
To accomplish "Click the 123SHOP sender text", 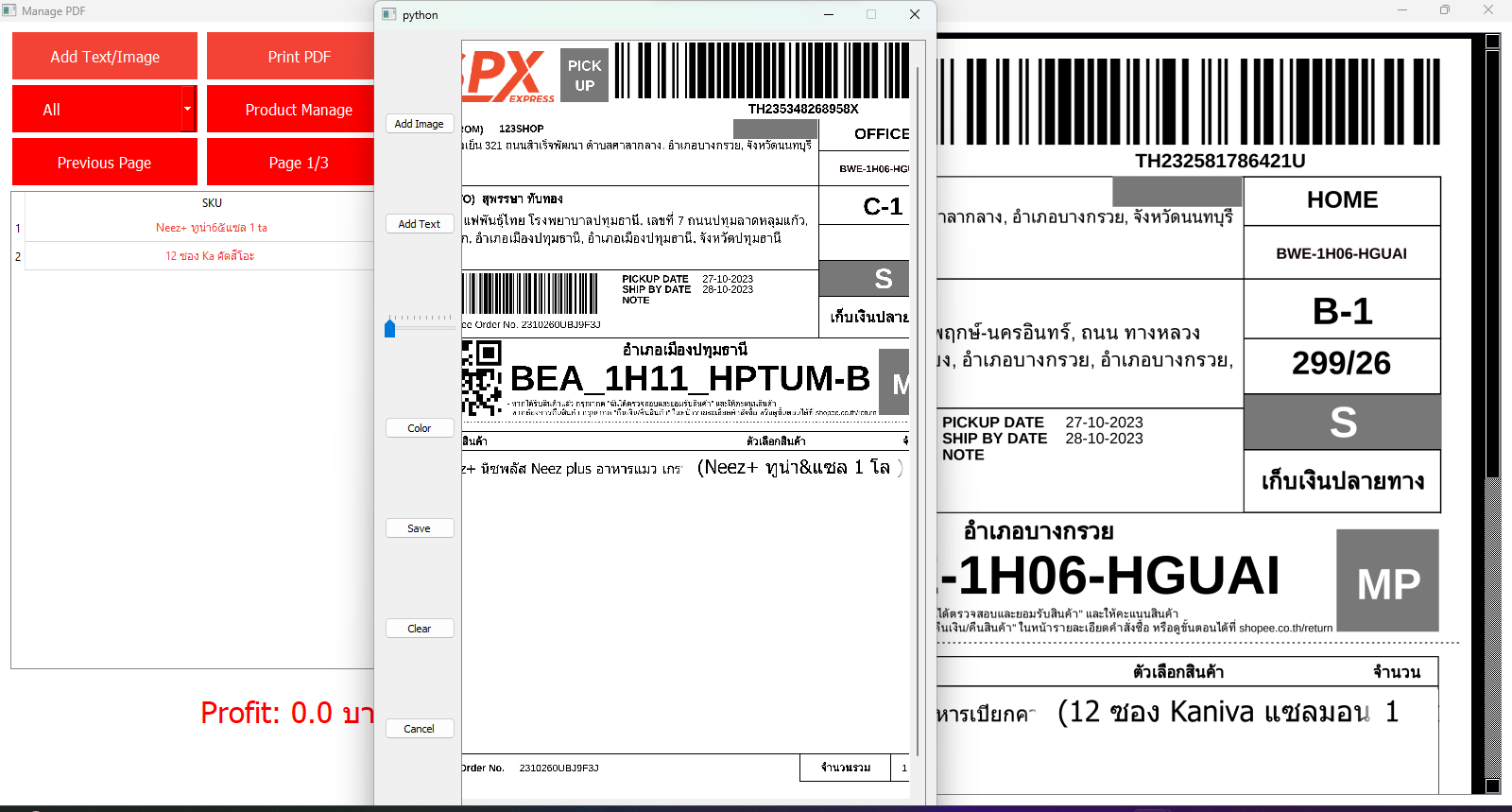I will coord(522,129).
